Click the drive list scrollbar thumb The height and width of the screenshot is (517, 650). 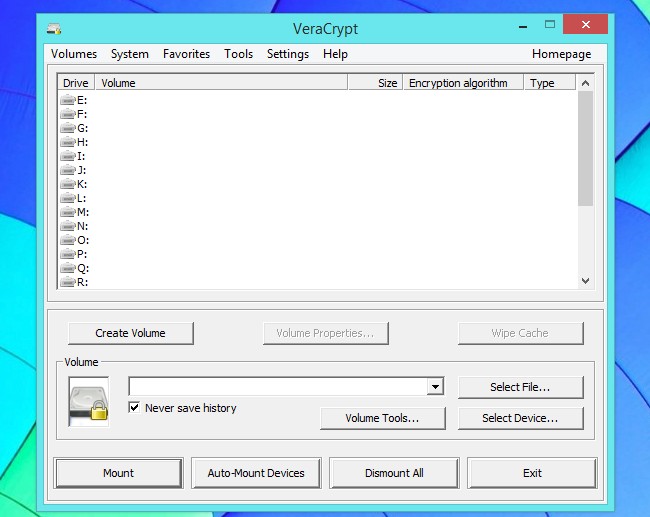tap(585, 148)
